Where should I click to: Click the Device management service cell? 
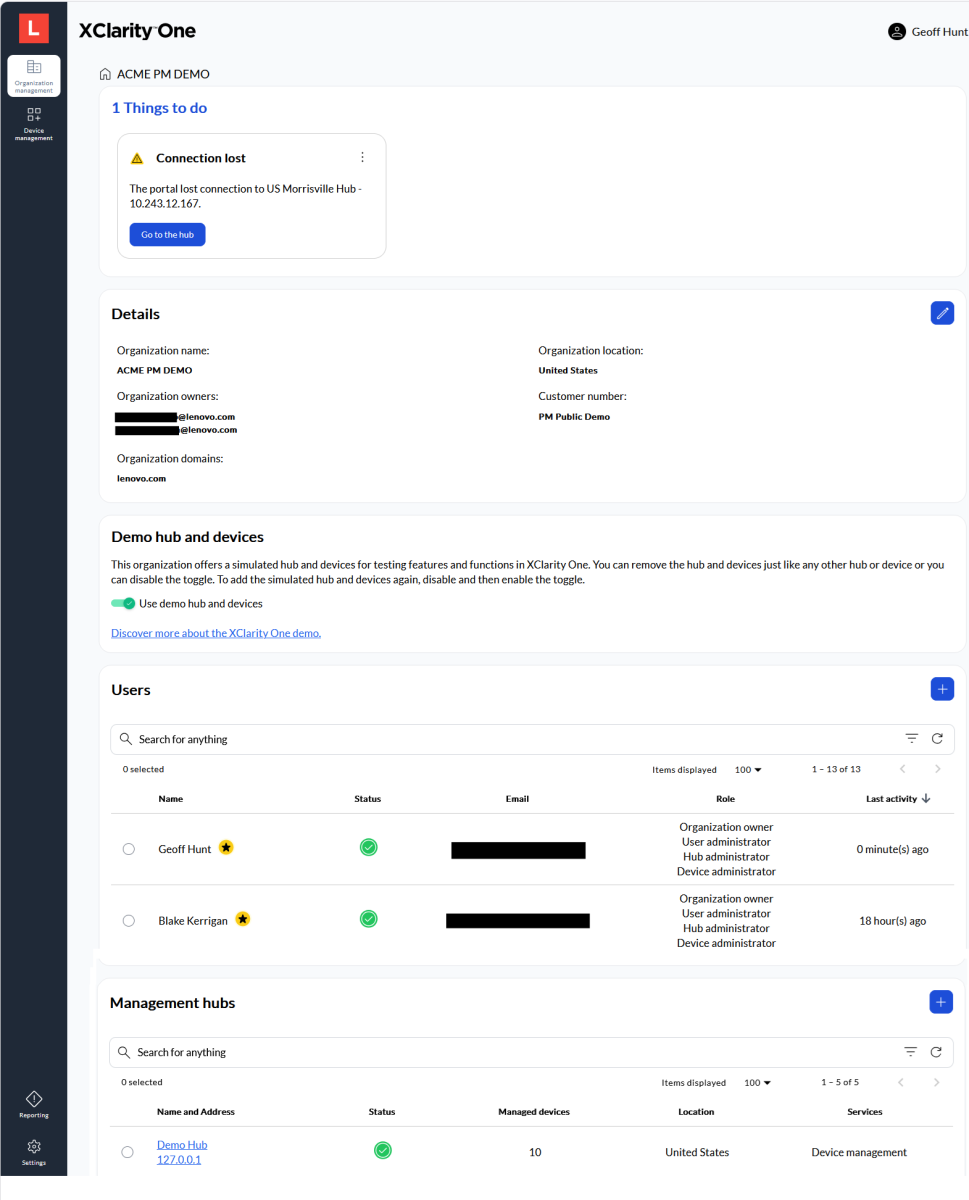coord(859,1152)
